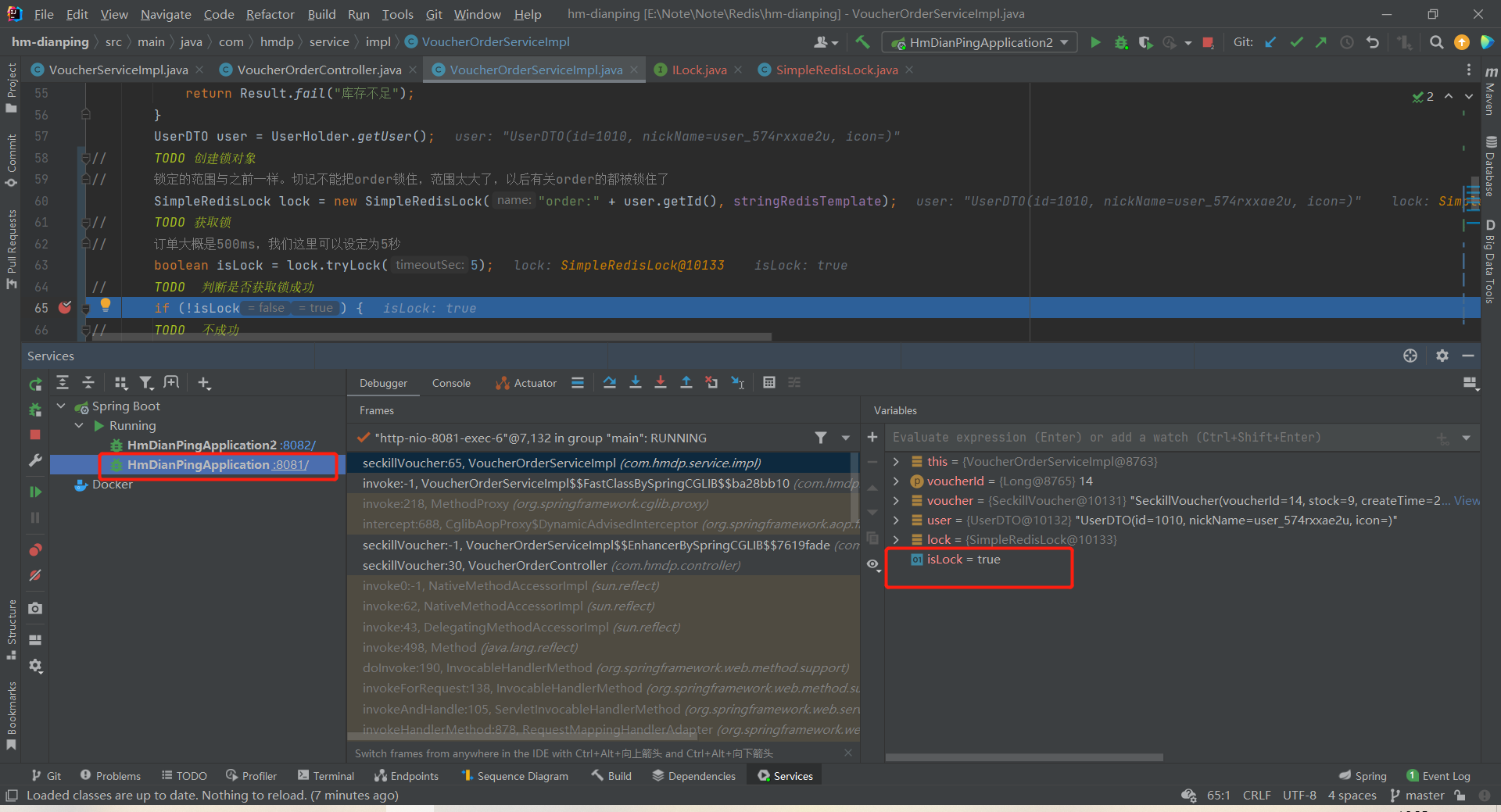The image size is (1501, 812).
Task: Expand the 'this' variable node
Action: (x=896, y=461)
